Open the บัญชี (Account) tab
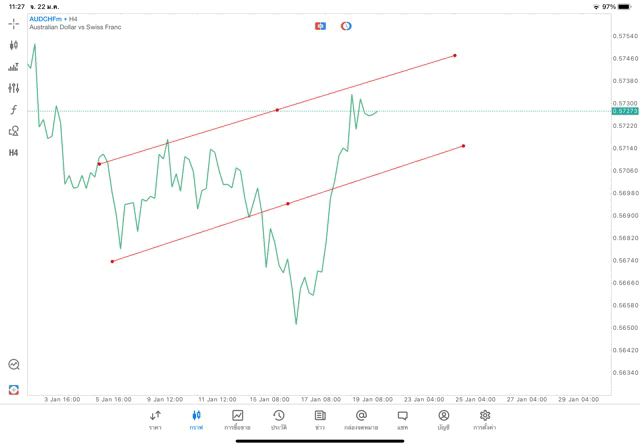The height and width of the screenshot is (447, 640). tap(443, 420)
